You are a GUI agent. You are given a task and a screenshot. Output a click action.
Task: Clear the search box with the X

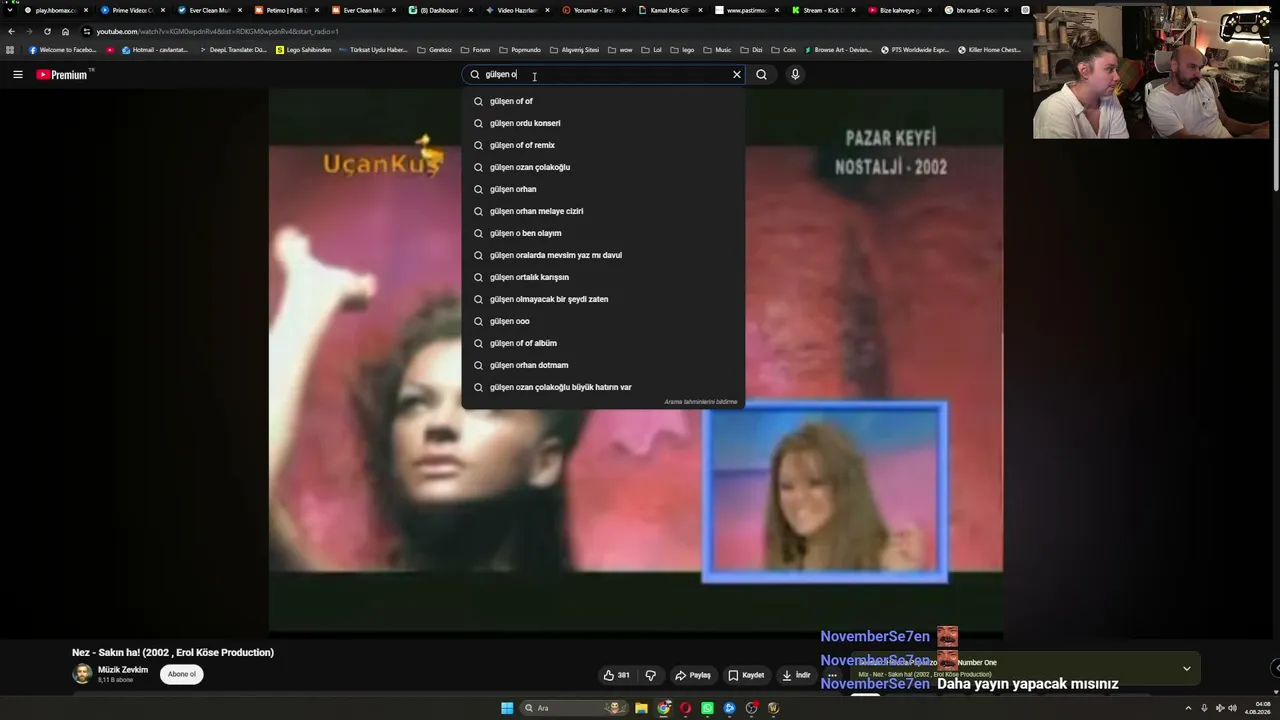(x=737, y=74)
